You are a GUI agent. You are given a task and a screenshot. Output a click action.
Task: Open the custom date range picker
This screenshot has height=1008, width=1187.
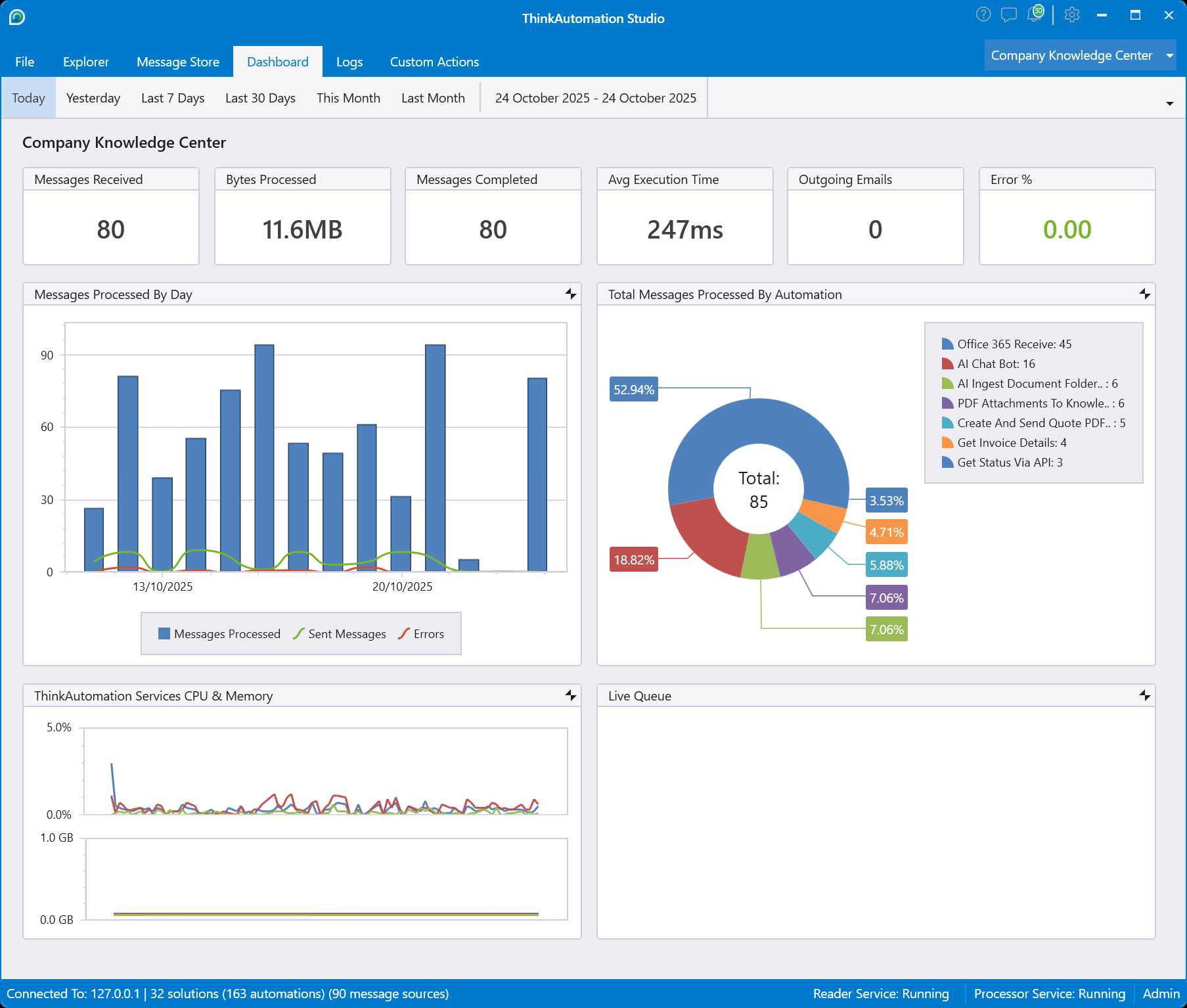pyautogui.click(x=595, y=98)
